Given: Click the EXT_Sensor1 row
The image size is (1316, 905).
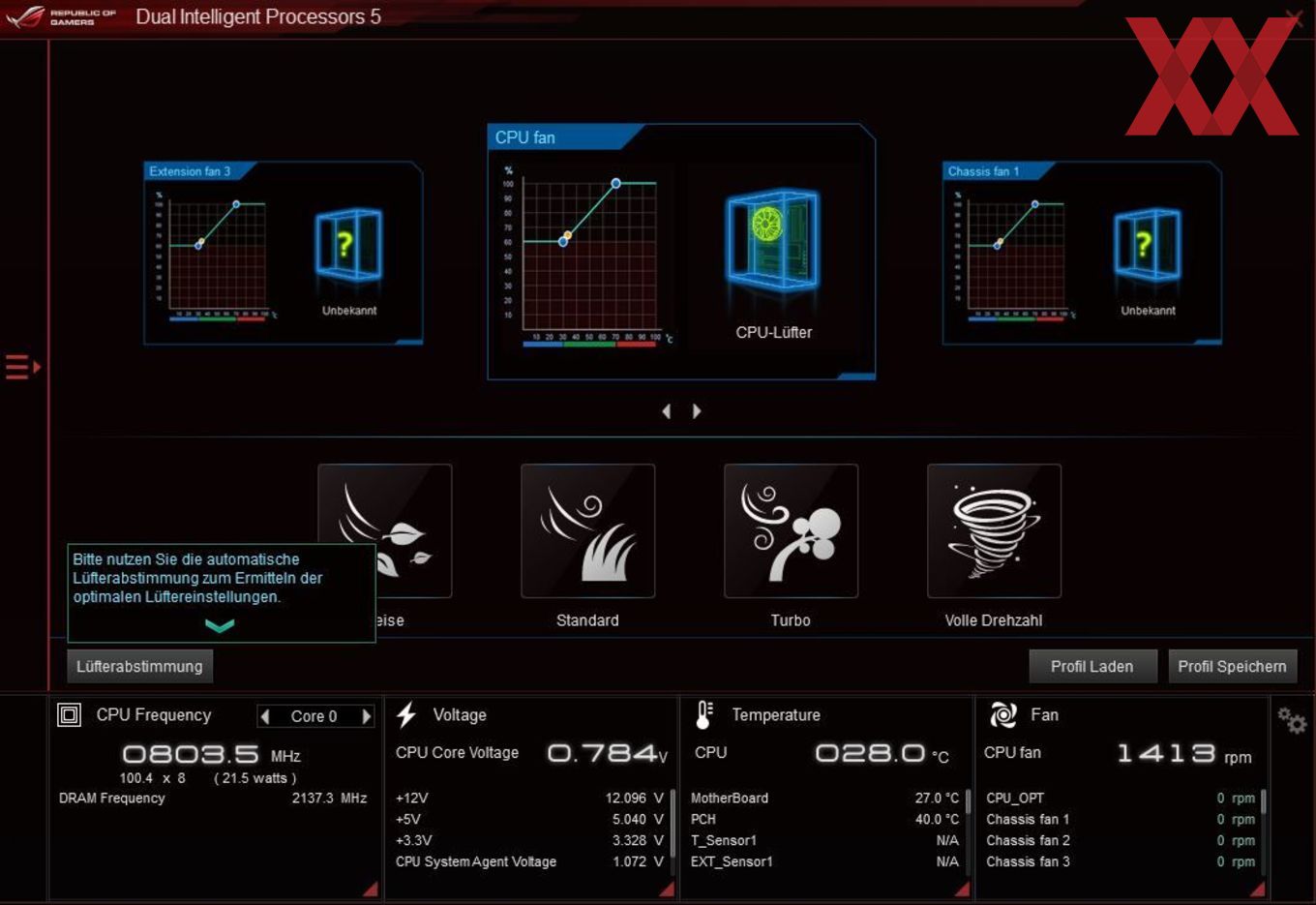Looking at the screenshot, I should click(x=824, y=861).
